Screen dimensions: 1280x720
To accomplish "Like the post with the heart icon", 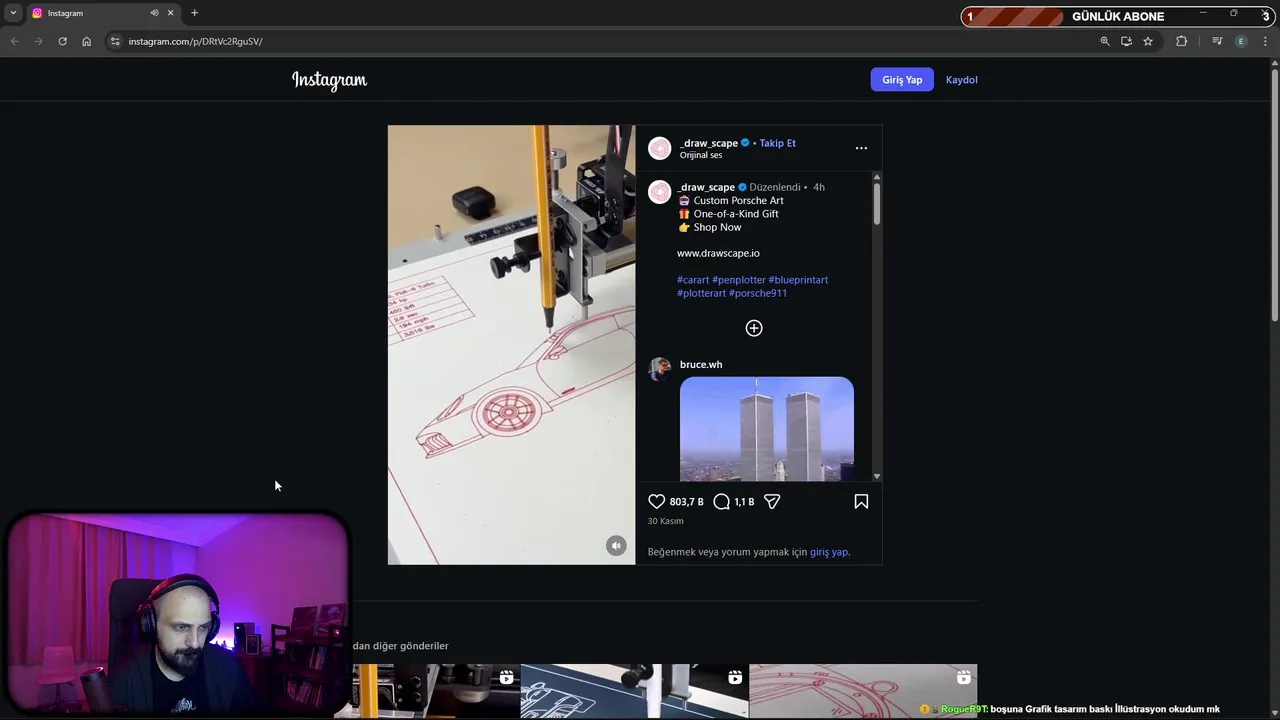I will (x=656, y=502).
